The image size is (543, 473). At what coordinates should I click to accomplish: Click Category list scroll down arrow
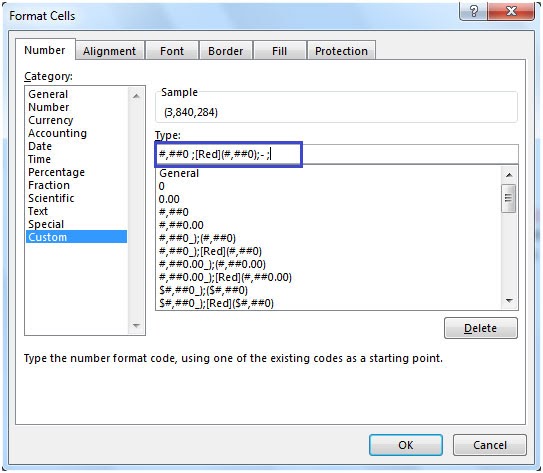(x=136, y=325)
